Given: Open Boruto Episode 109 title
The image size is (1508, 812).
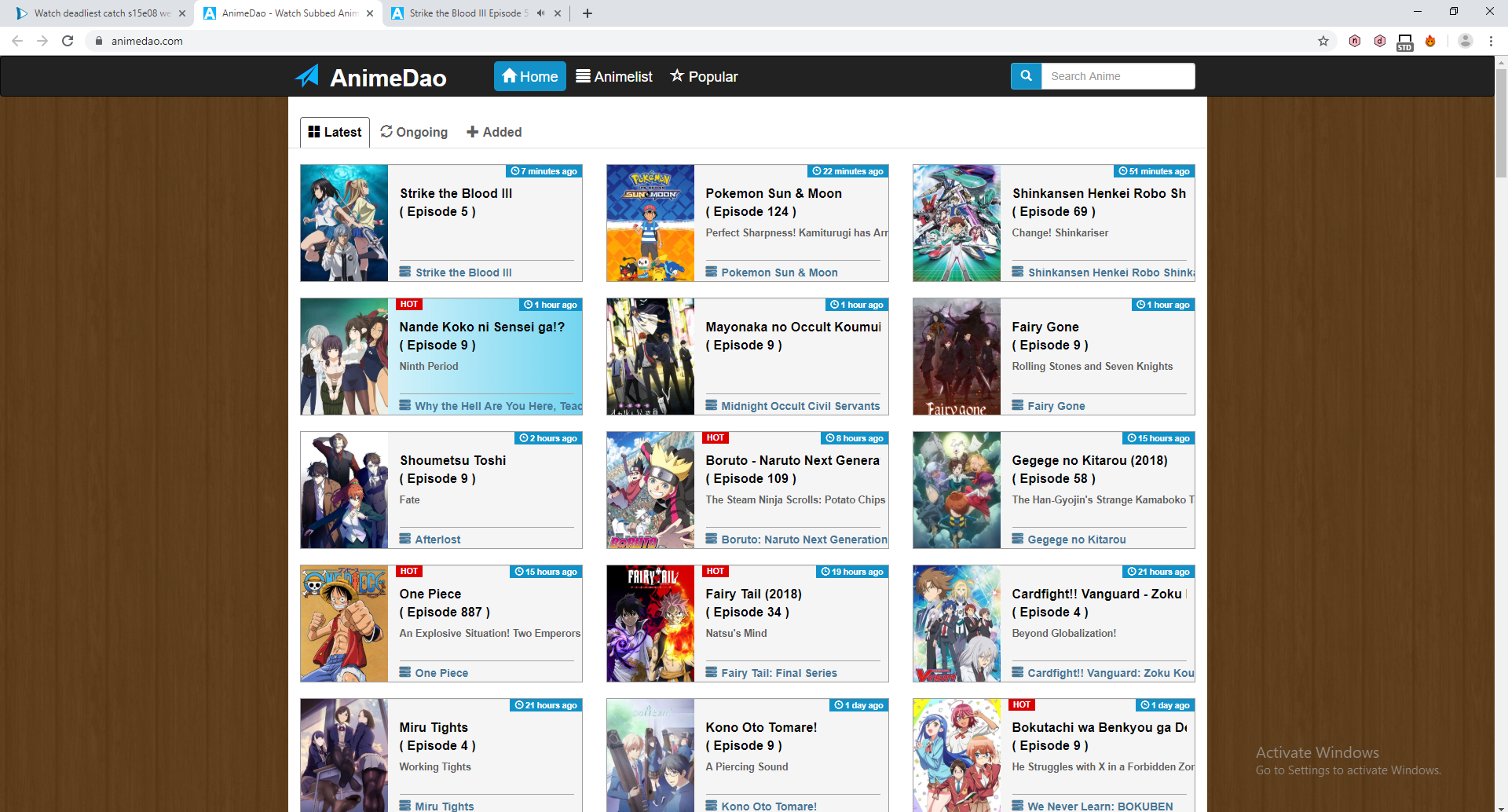Looking at the screenshot, I should coord(792,469).
